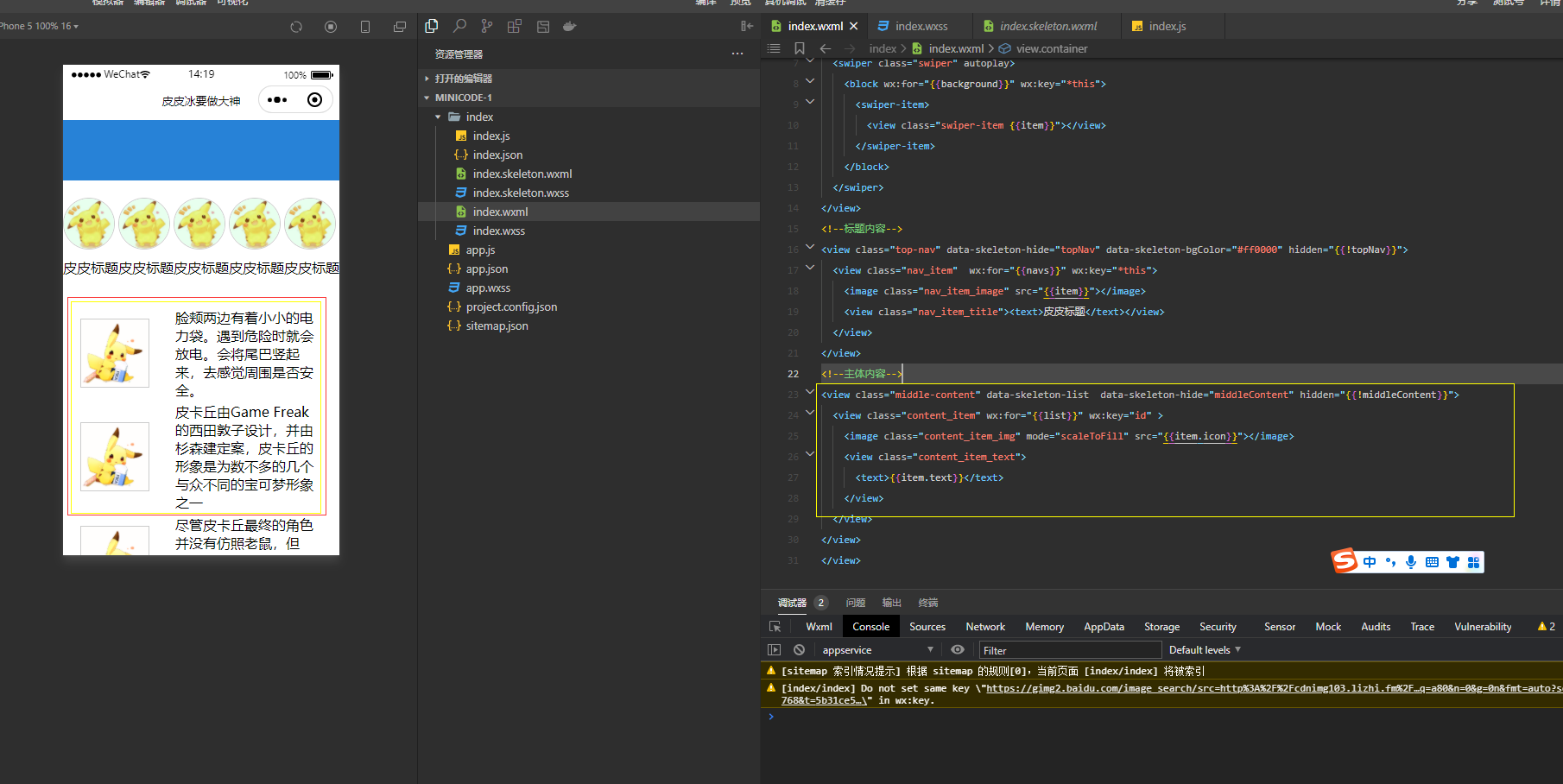Image resolution: width=1563 pixels, height=784 pixels.
Task: Open app.json in the file tree
Action: coord(487,269)
